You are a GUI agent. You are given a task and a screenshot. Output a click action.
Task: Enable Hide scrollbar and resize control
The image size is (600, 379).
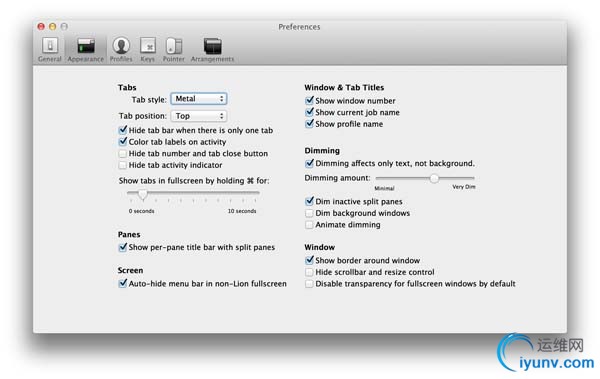point(309,272)
